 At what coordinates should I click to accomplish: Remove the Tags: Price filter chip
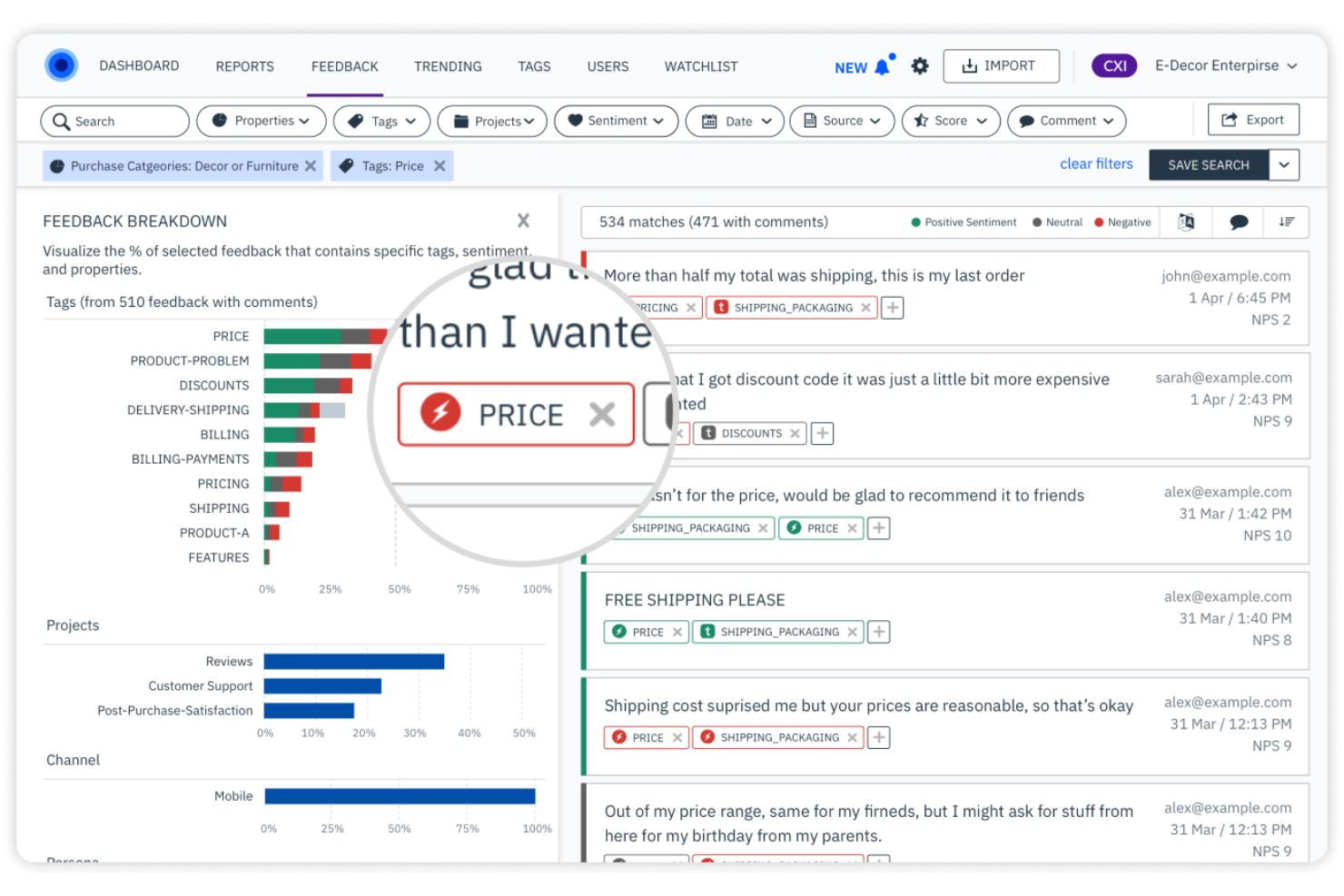440,165
